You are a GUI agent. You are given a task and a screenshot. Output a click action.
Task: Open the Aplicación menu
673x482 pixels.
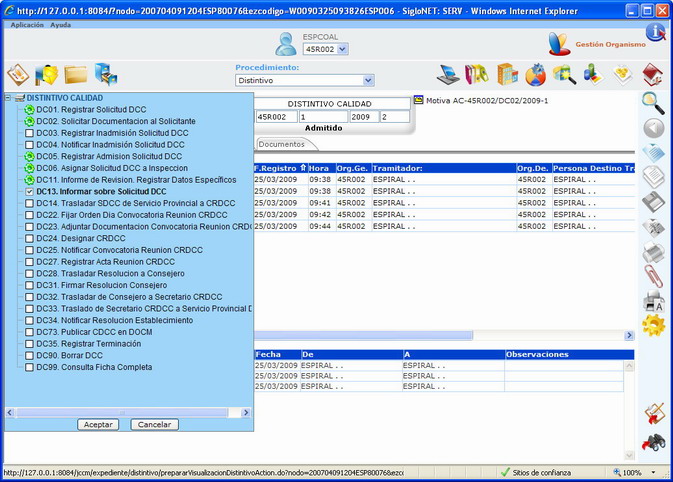click(27, 25)
